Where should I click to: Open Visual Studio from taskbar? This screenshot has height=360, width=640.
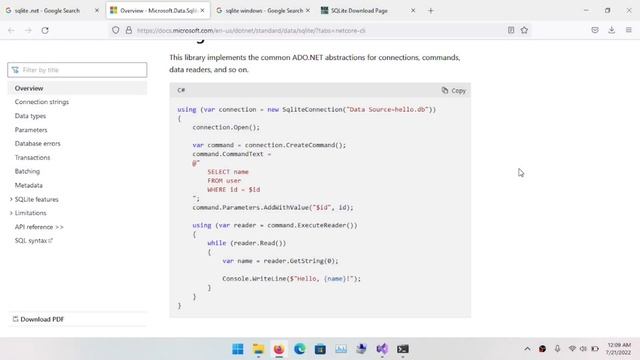tap(382, 349)
